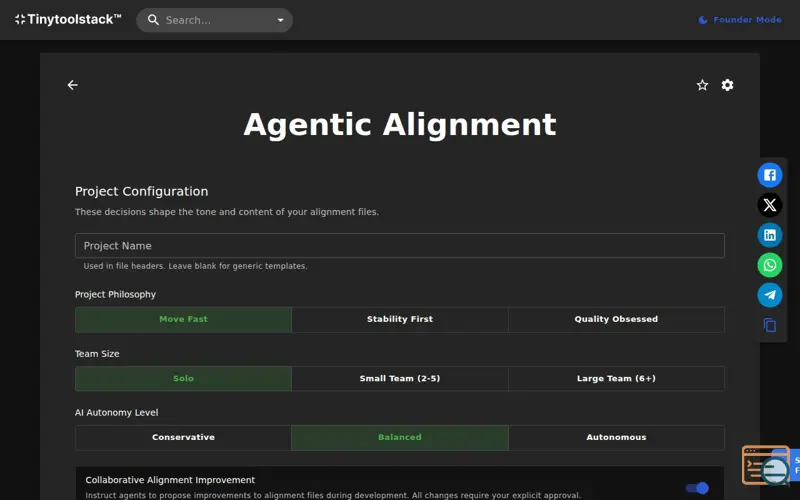Click the Team Size label
The height and width of the screenshot is (500, 800).
coord(97,354)
